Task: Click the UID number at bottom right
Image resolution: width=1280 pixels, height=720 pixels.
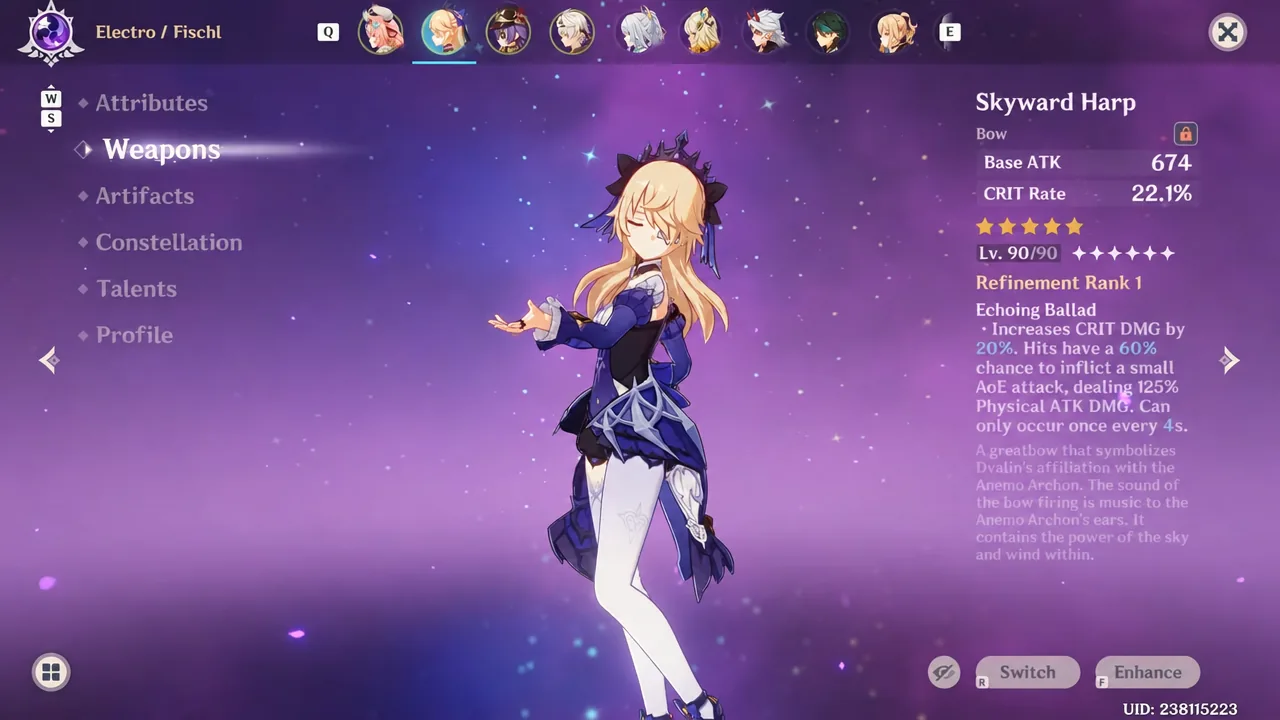Action: tap(1180, 709)
